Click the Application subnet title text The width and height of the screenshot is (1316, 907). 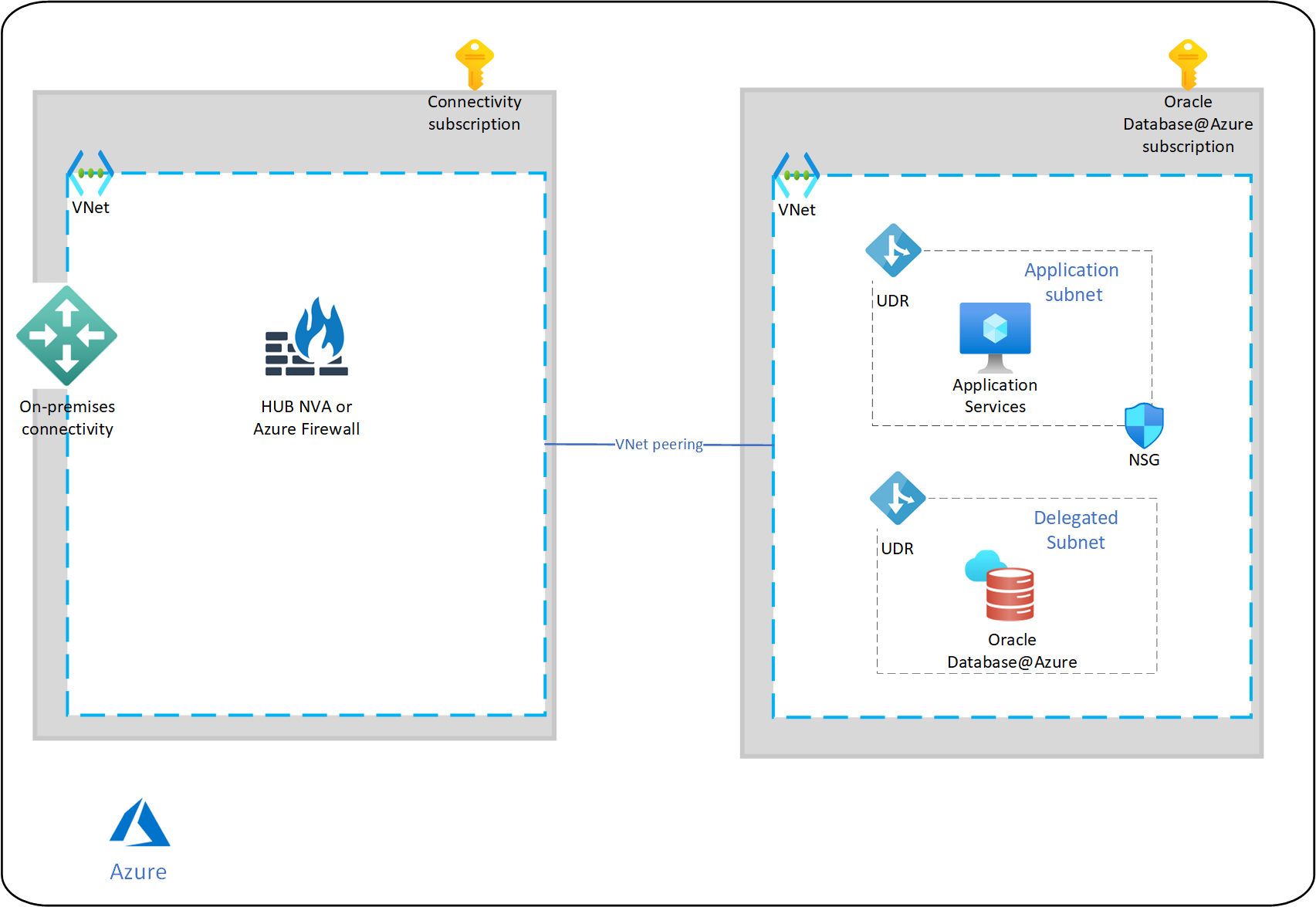tap(1072, 283)
